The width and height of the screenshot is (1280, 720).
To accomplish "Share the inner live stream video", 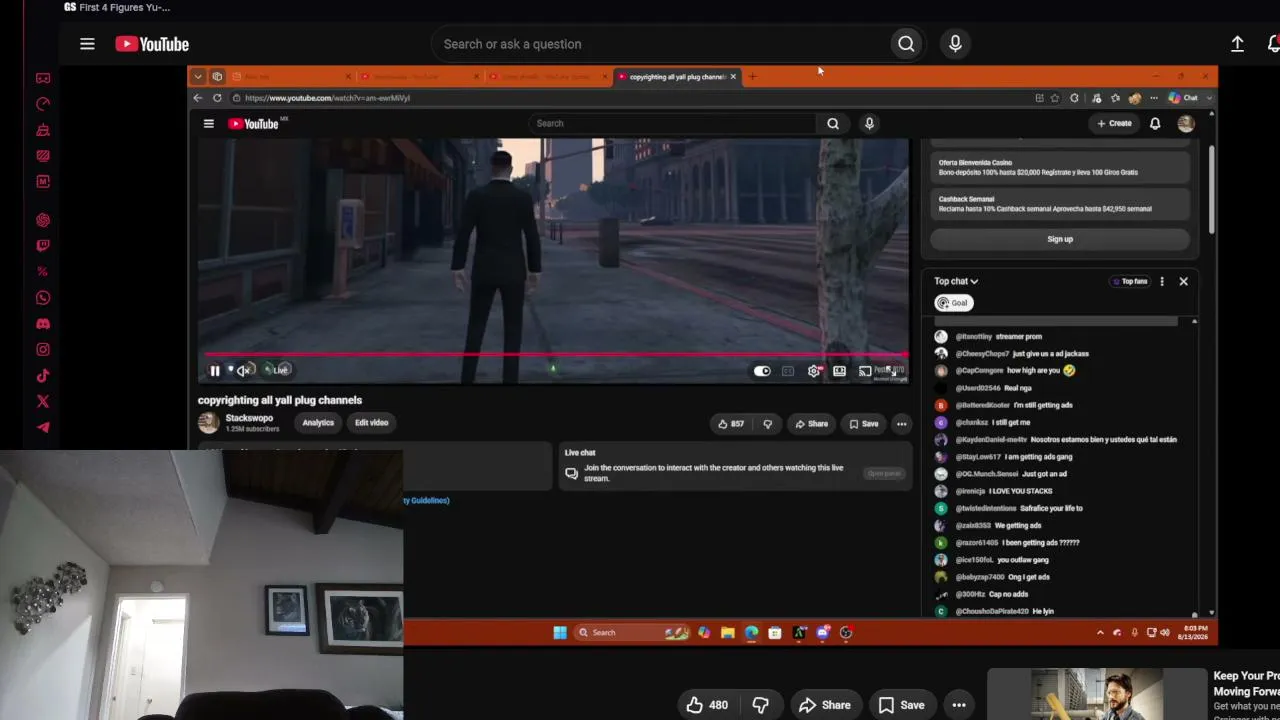I will [x=811, y=424].
